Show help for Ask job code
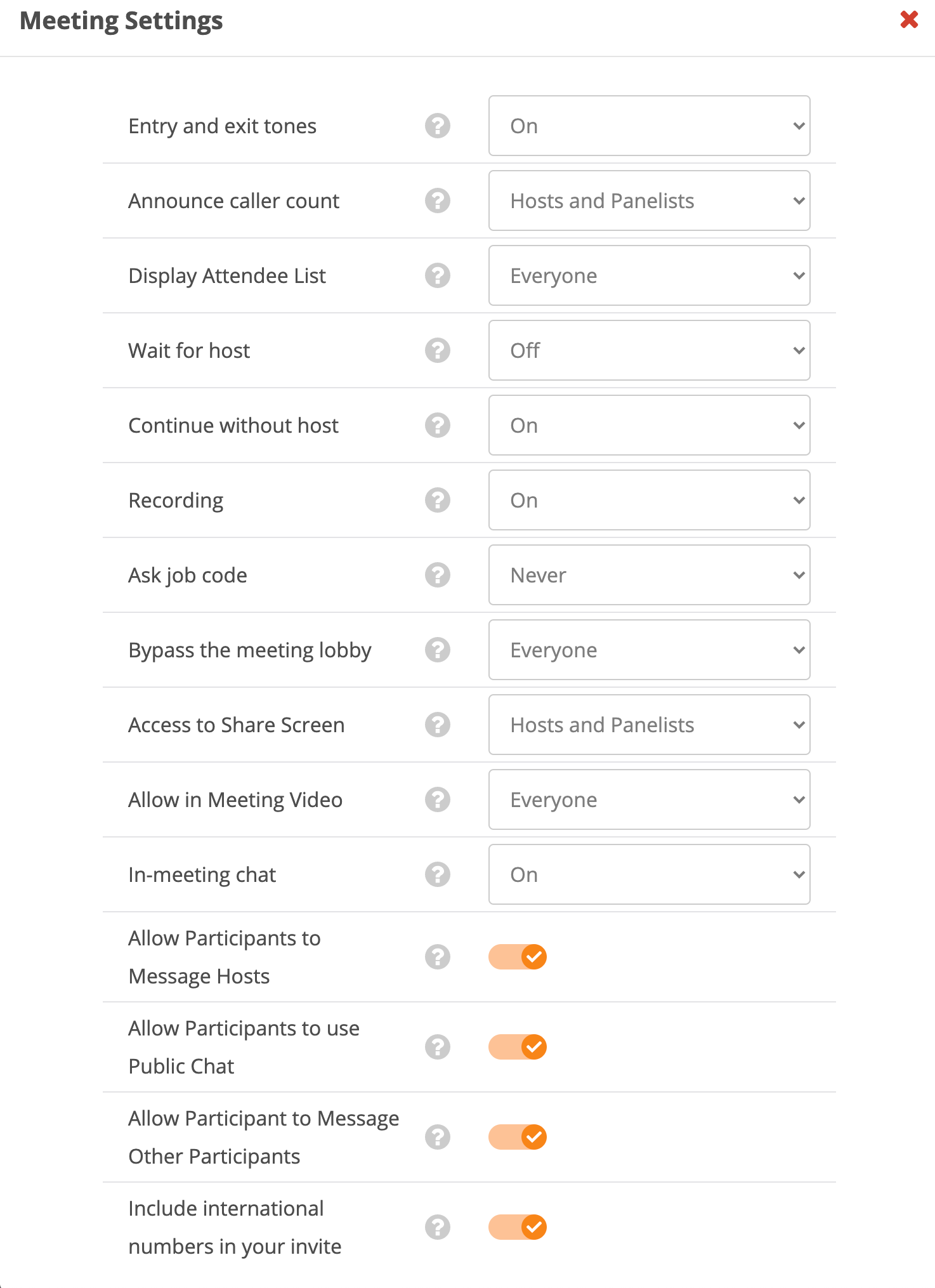The image size is (935, 1288). pyautogui.click(x=438, y=575)
